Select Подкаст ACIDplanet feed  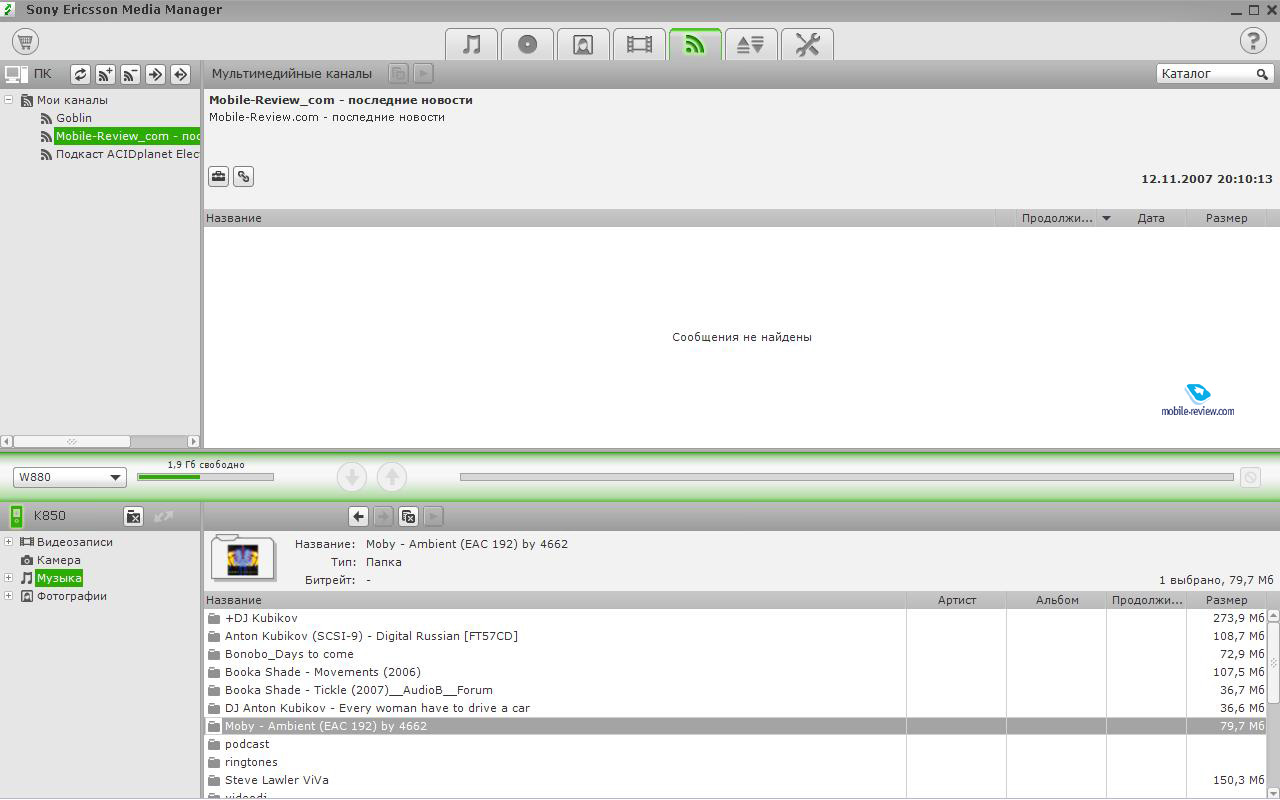(x=127, y=154)
